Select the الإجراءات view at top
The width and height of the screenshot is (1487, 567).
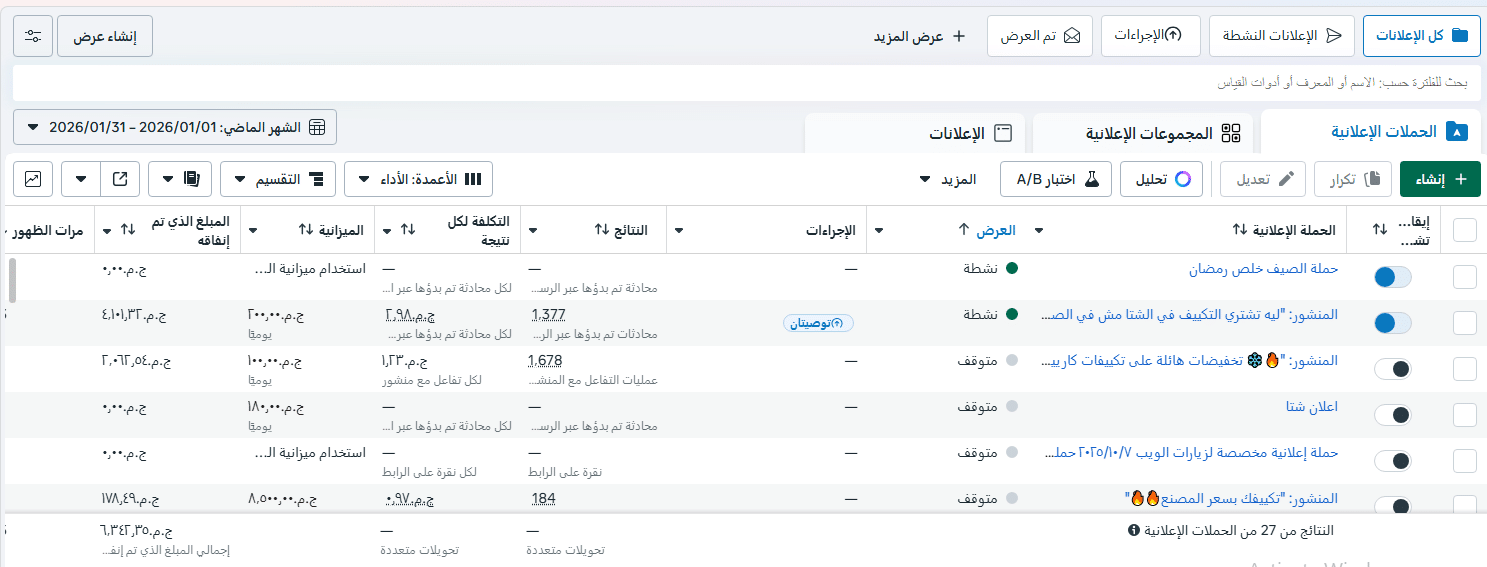point(1151,36)
